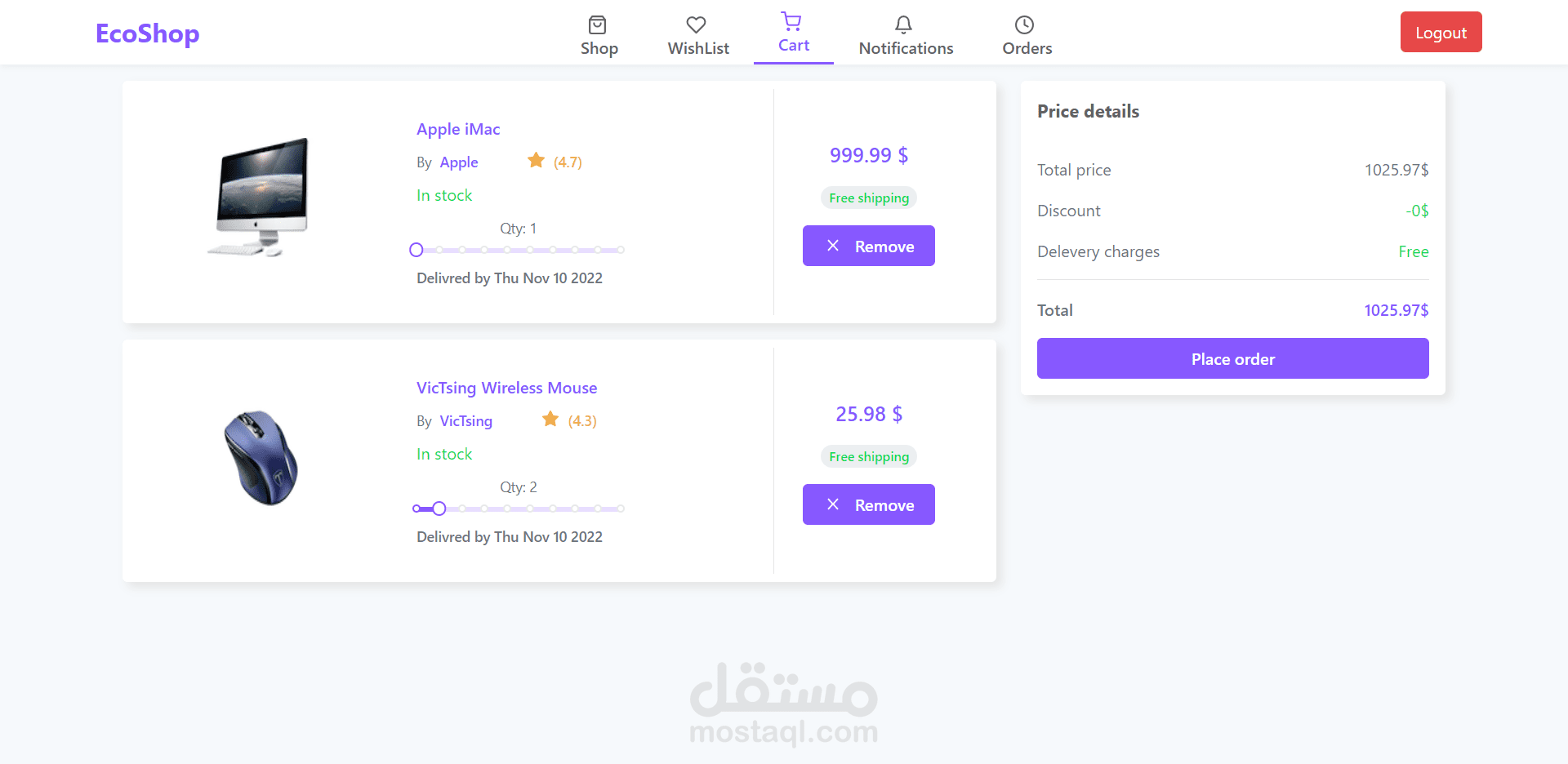Click the Apple iMac quantity slider handle
Image resolution: width=1568 pixels, height=764 pixels.
416,250
